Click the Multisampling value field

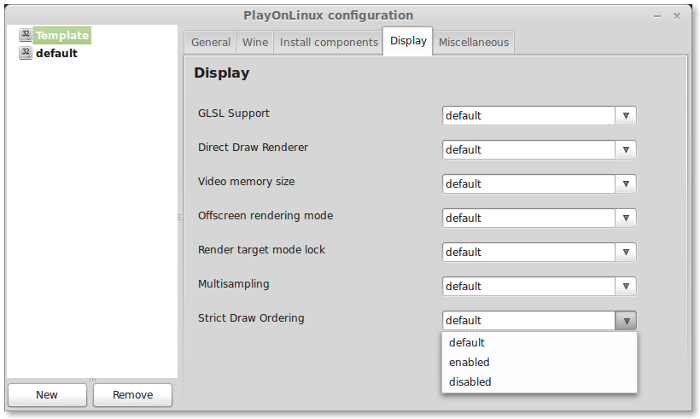click(x=529, y=286)
